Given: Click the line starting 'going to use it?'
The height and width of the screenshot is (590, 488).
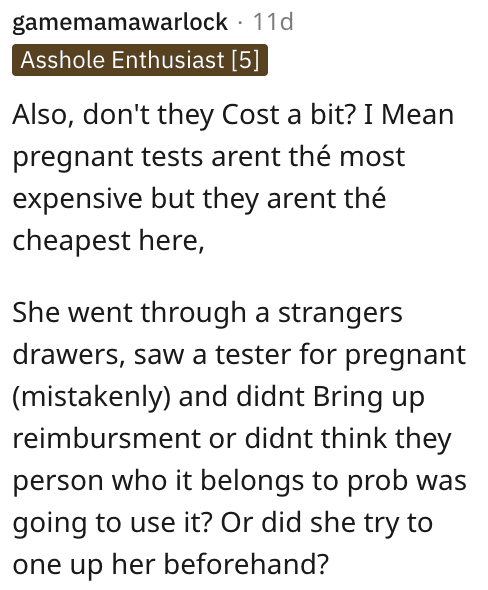Looking at the screenshot, I should (x=222, y=523).
